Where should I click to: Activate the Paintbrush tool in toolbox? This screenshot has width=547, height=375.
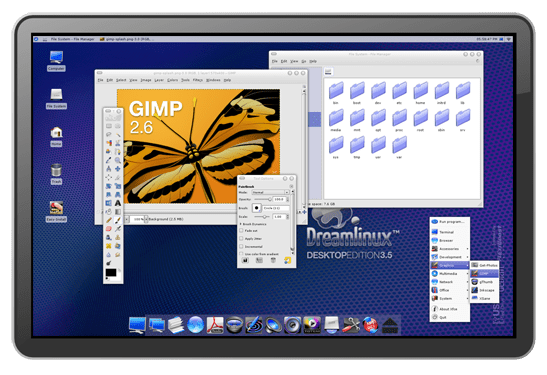[x=118, y=220]
